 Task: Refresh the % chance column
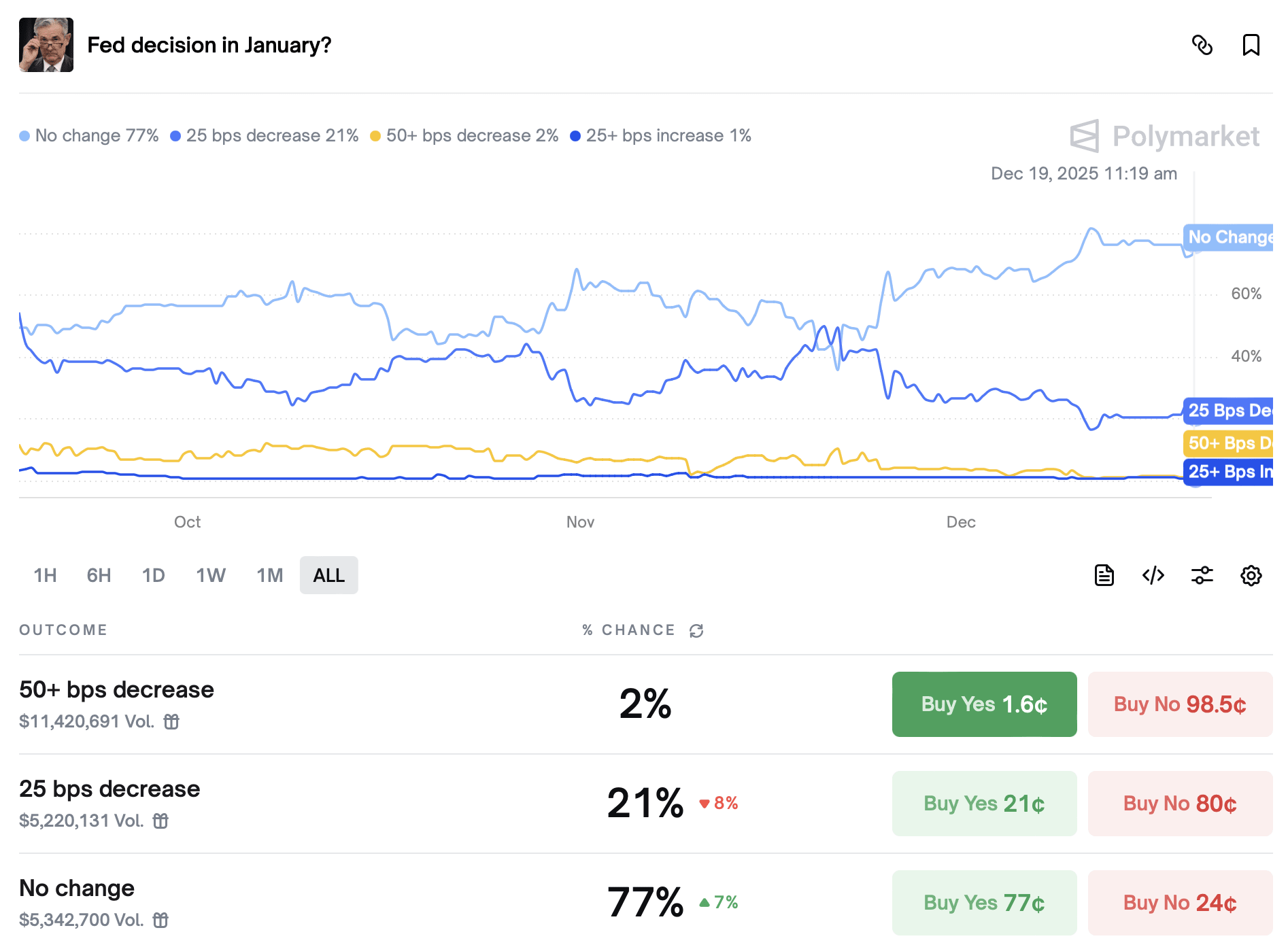(x=696, y=631)
